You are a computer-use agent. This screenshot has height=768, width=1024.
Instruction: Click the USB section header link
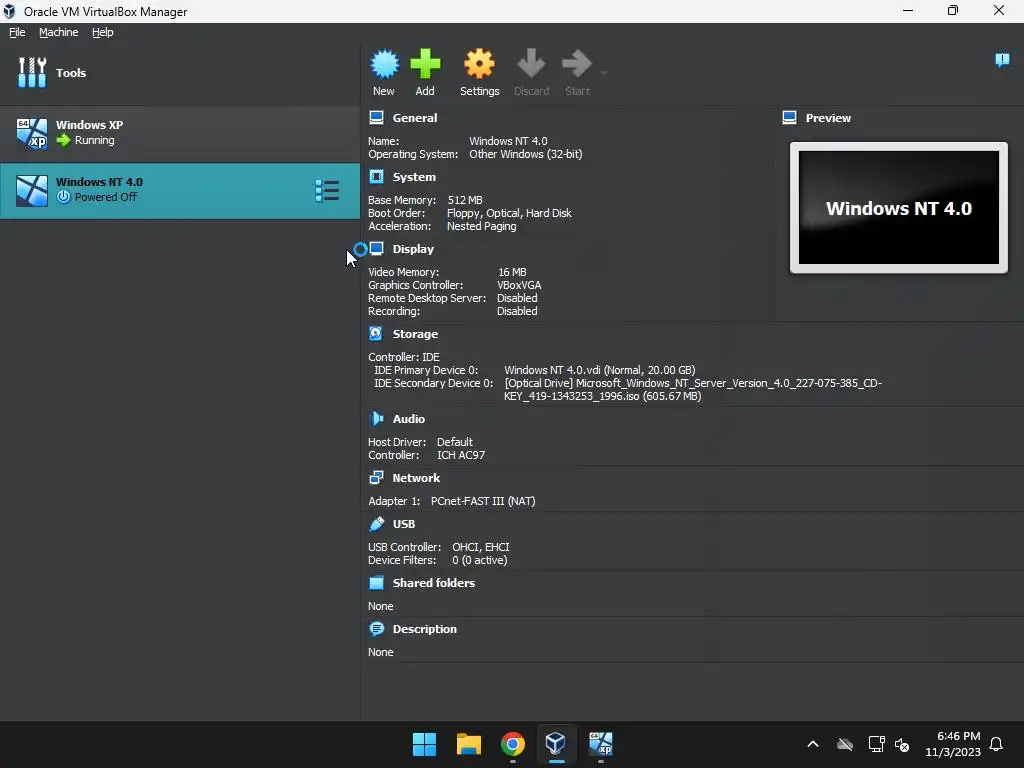pyautogui.click(x=404, y=524)
